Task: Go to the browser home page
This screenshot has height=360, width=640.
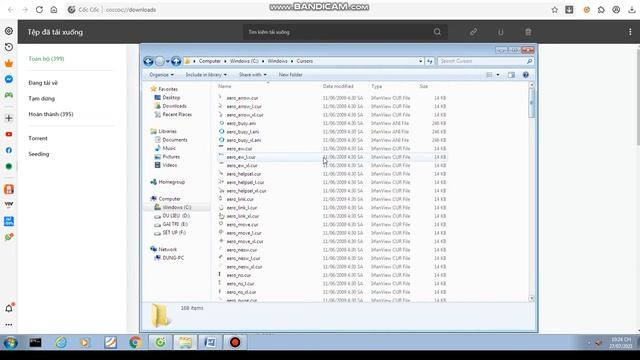Action: point(54,9)
